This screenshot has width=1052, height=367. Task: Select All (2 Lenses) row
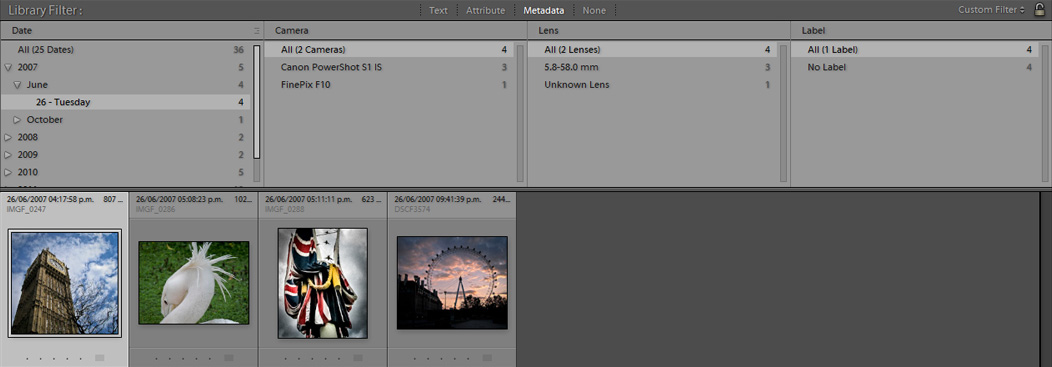coord(653,50)
